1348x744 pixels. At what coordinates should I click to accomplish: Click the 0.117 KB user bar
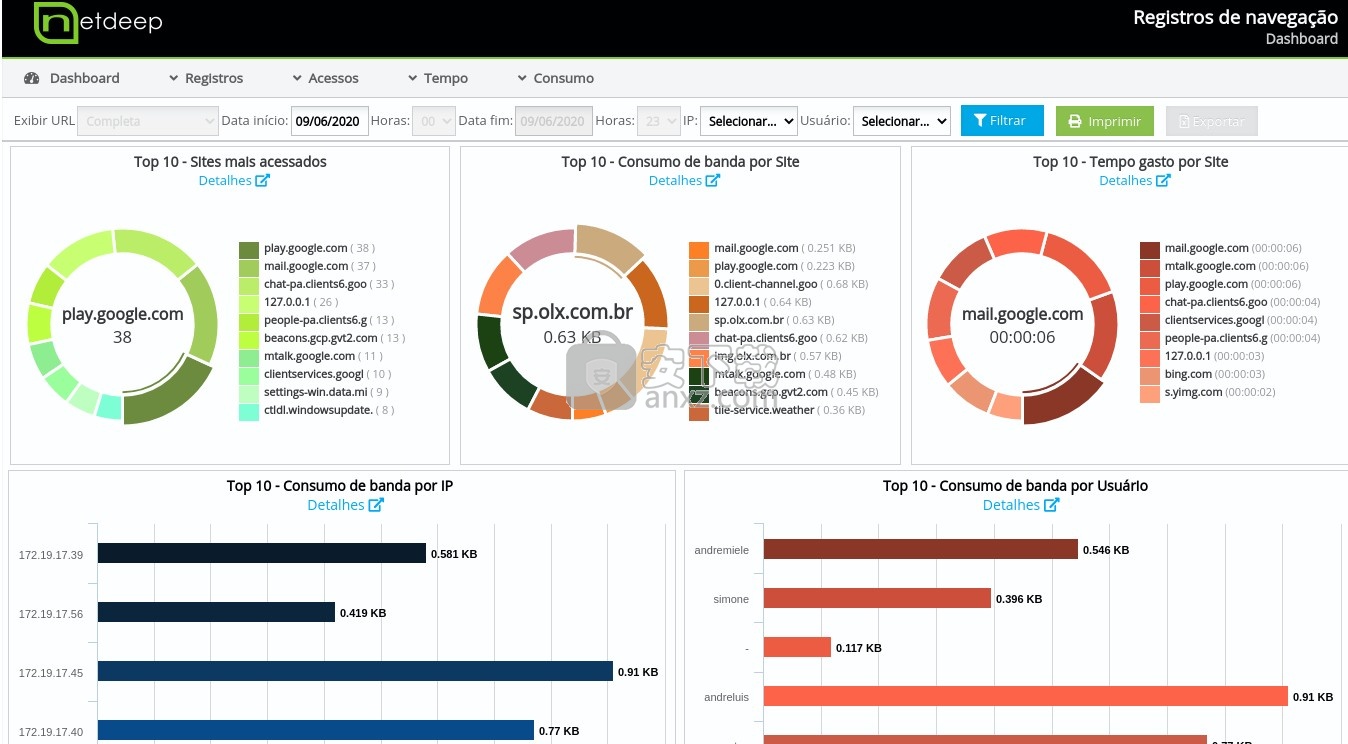click(x=797, y=647)
